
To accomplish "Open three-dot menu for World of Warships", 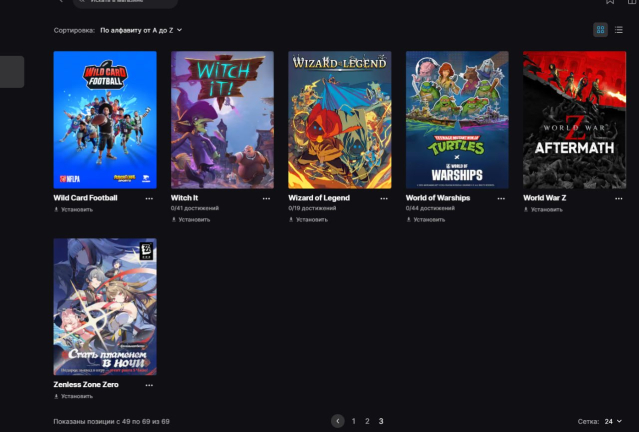I will tap(501, 199).
